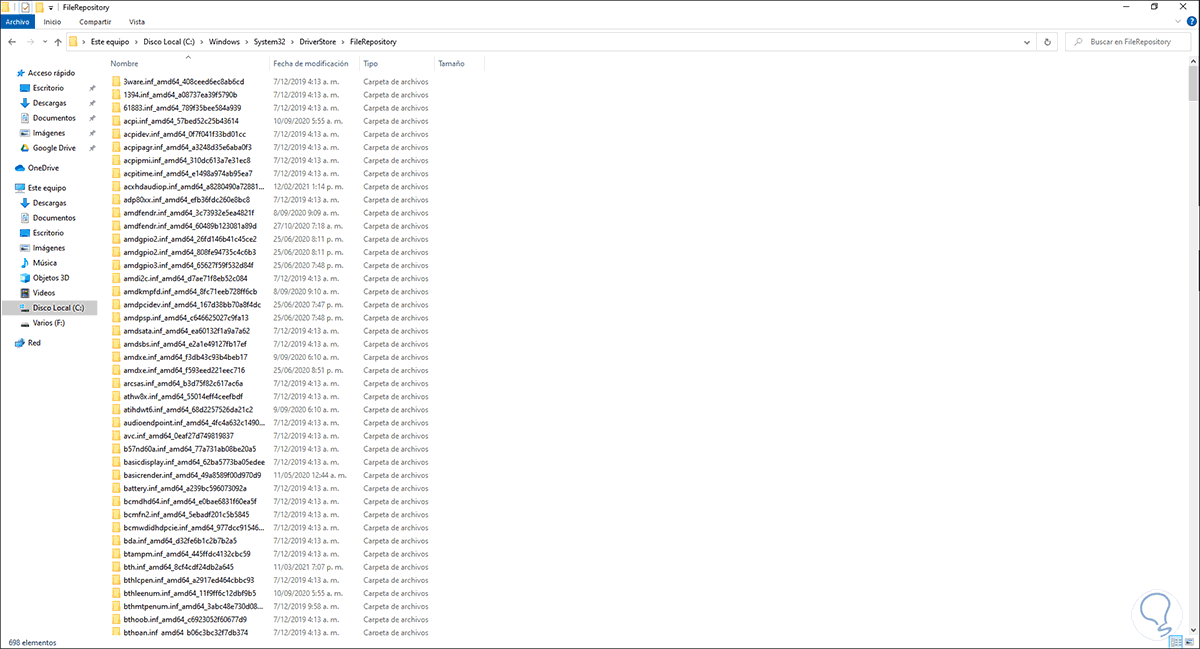Open the Vista ribbon tab
The image size is (1200, 649).
click(x=136, y=21)
